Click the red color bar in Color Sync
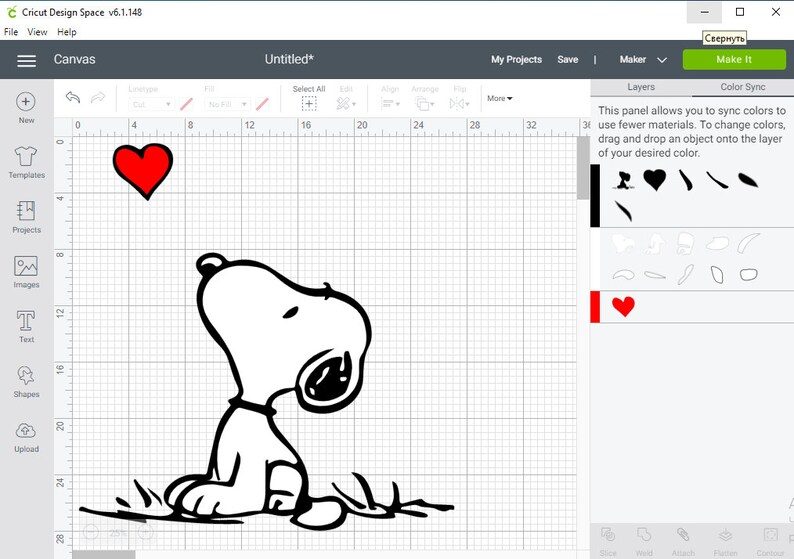The height and width of the screenshot is (559, 794). (595, 306)
